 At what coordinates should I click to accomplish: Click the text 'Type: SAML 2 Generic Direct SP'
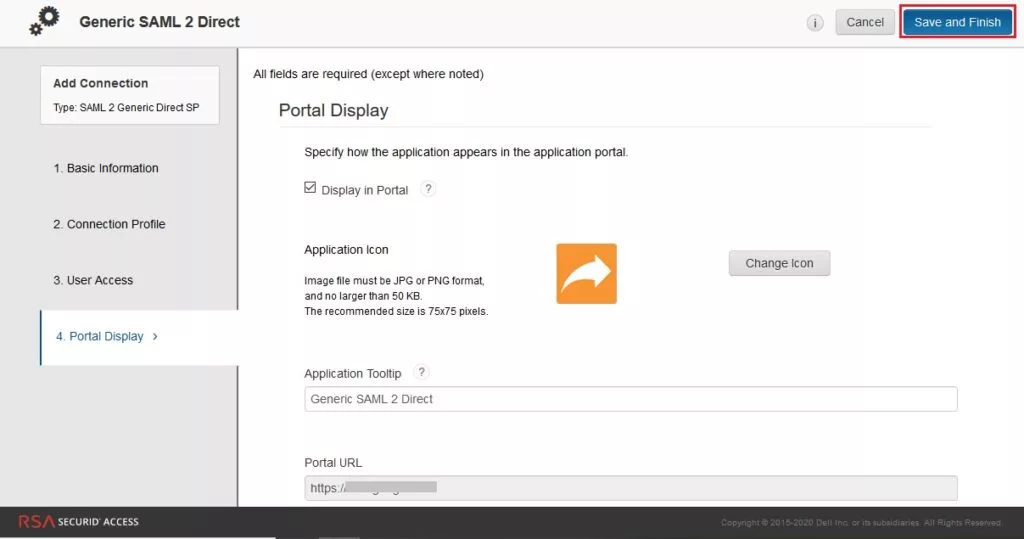(126, 108)
